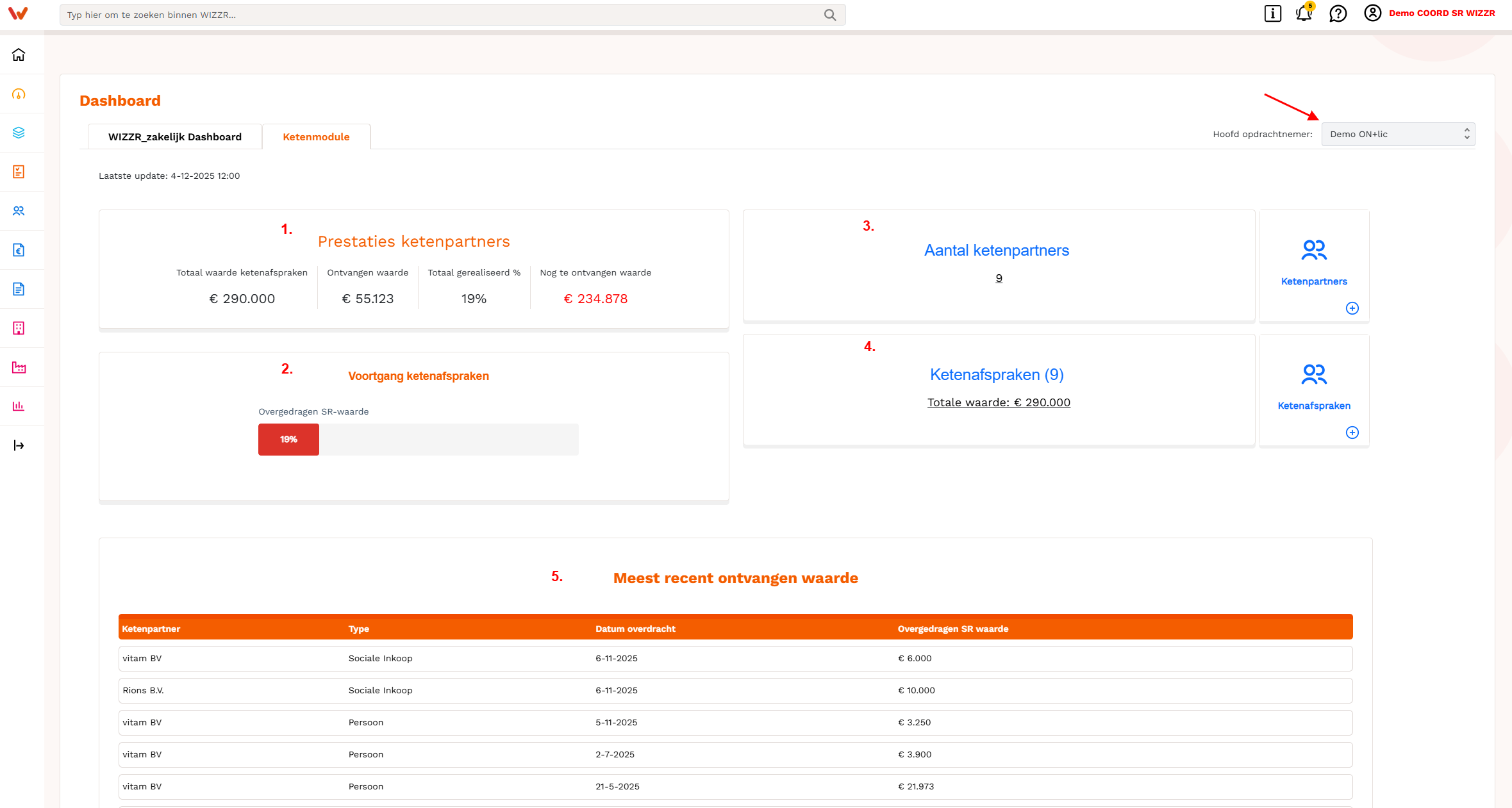Click the 2-7-2025 date cell
1512x808 pixels.
pos(615,755)
